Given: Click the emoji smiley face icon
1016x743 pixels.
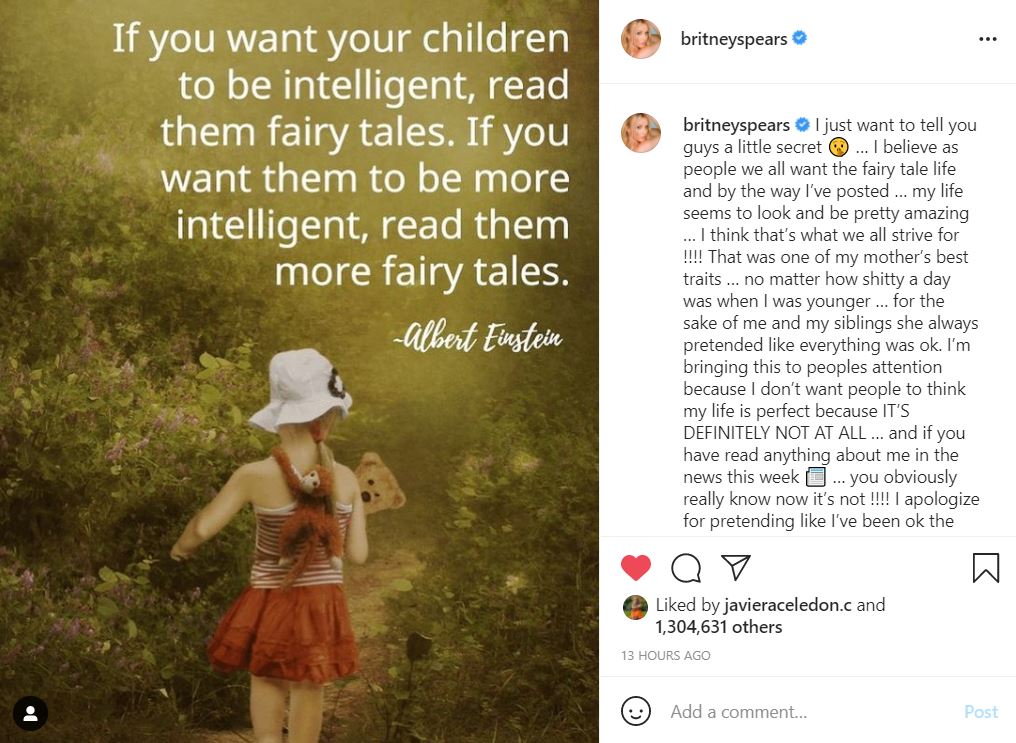Looking at the screenshot, I should (x=636, y=711).
